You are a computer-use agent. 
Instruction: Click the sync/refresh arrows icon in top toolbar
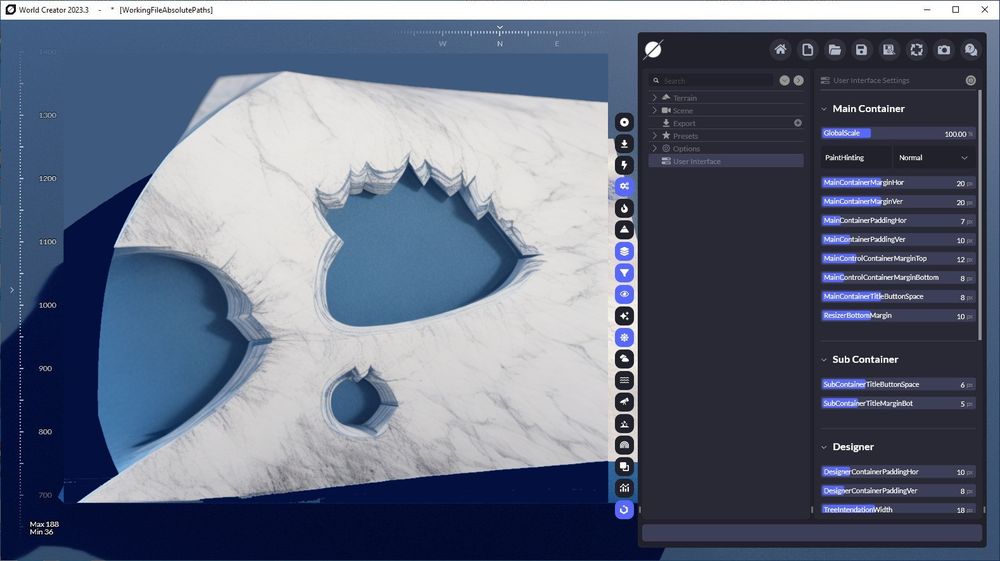[x=916, y=50]
